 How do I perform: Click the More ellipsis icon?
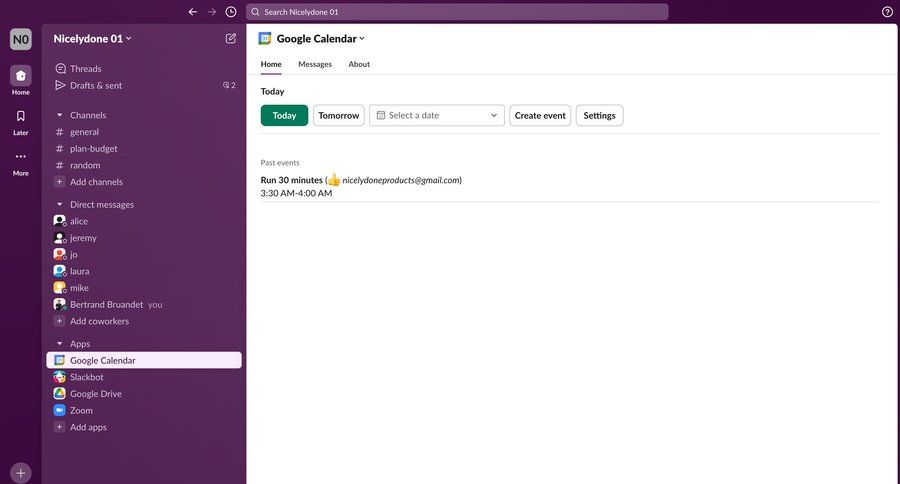[x=21, y=157]
